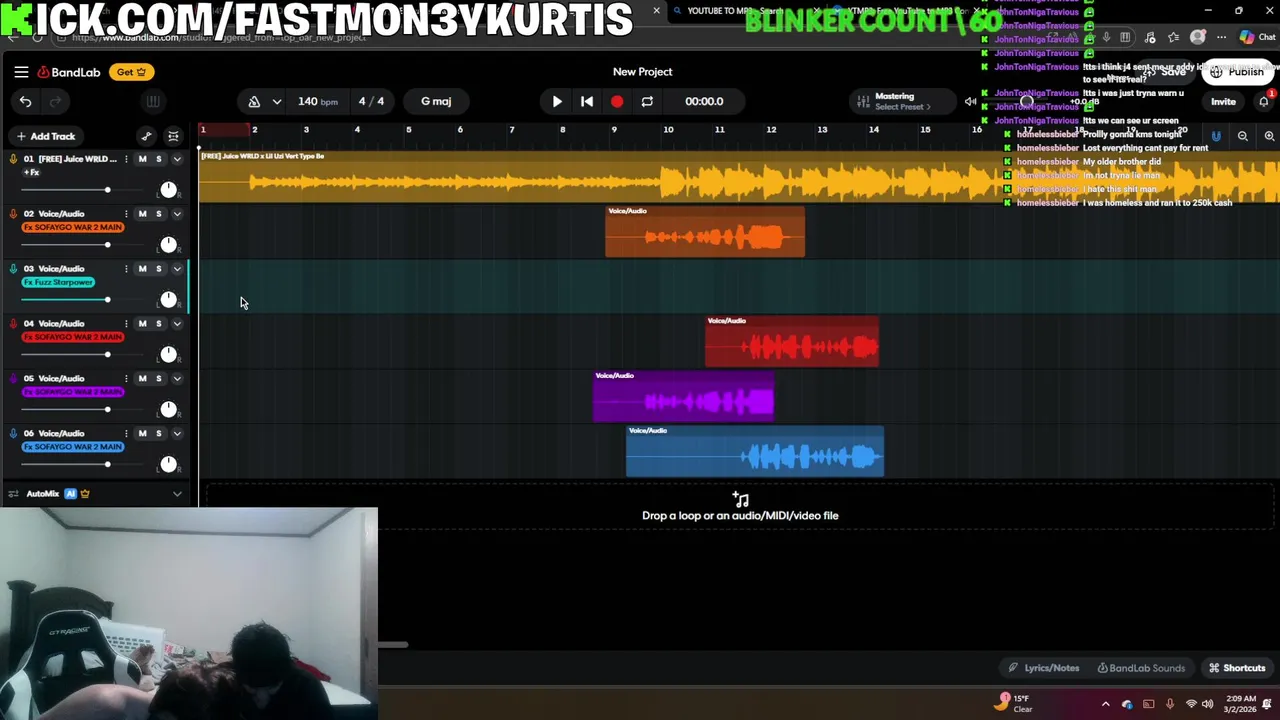Click the Publish button
The image size is (1280, 720).
(x=1237, y=72)
